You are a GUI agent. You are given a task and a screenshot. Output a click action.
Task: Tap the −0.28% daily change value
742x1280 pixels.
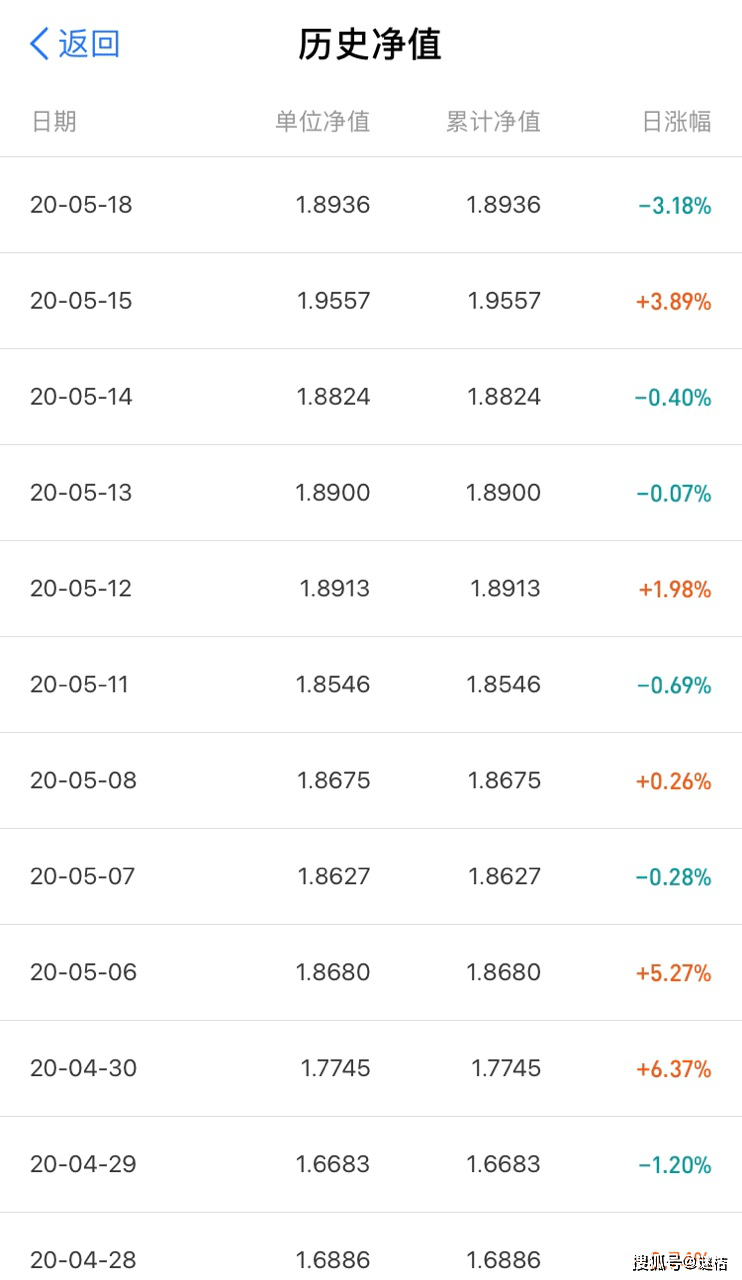(x=673, y=878)
